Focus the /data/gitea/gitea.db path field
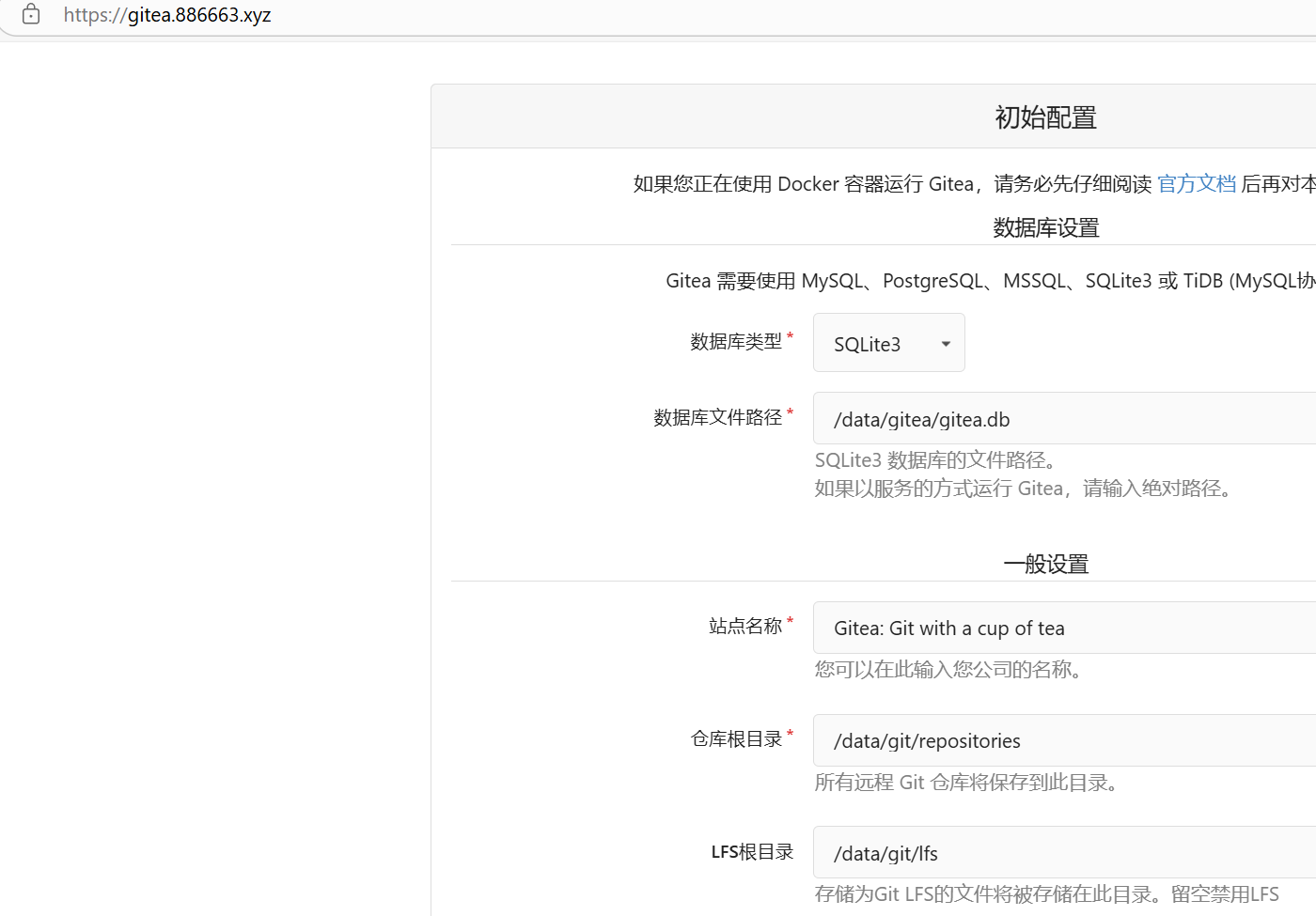 pos(1062,419)
